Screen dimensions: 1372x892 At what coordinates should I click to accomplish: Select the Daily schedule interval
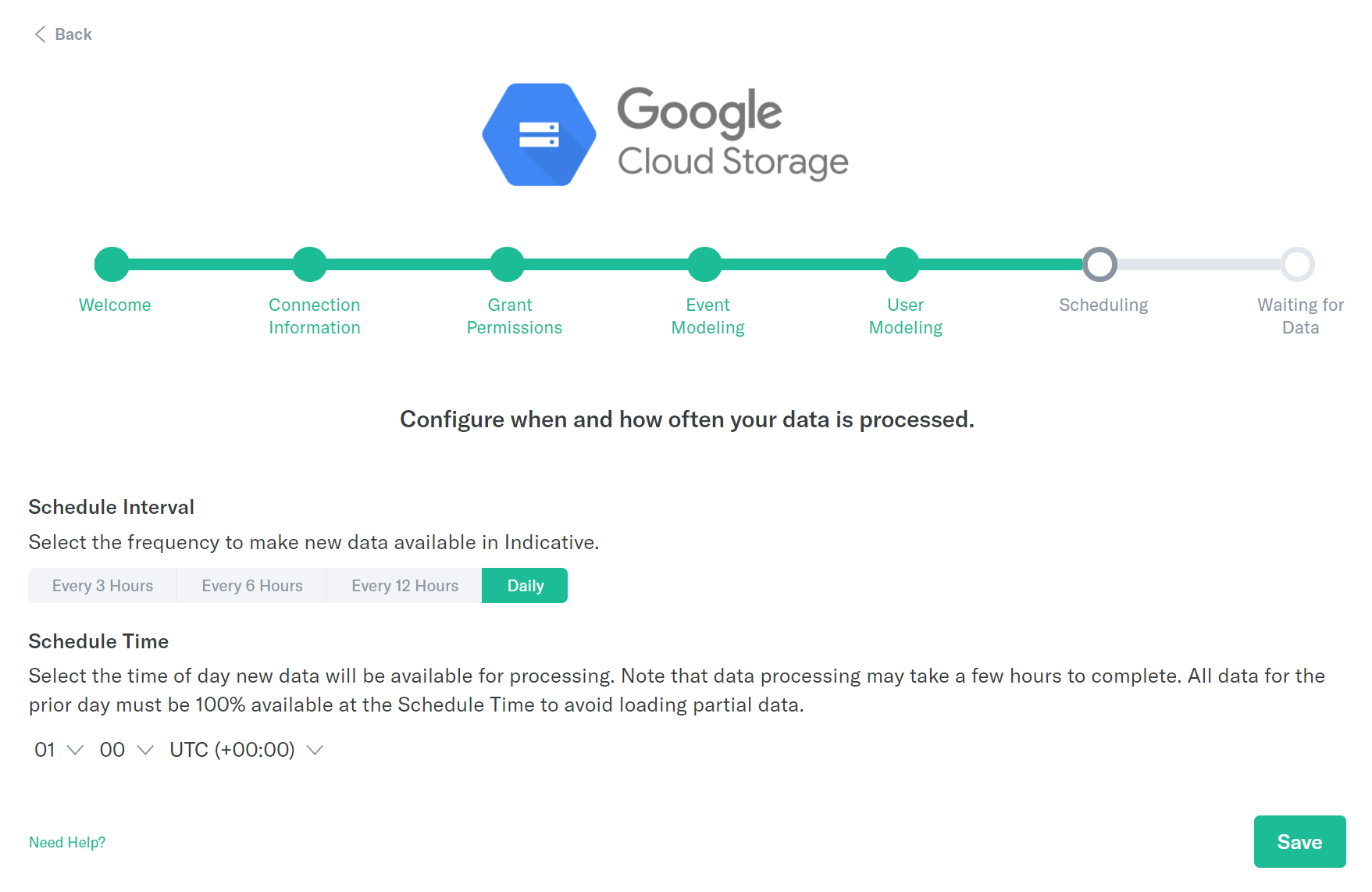point(525,586)
